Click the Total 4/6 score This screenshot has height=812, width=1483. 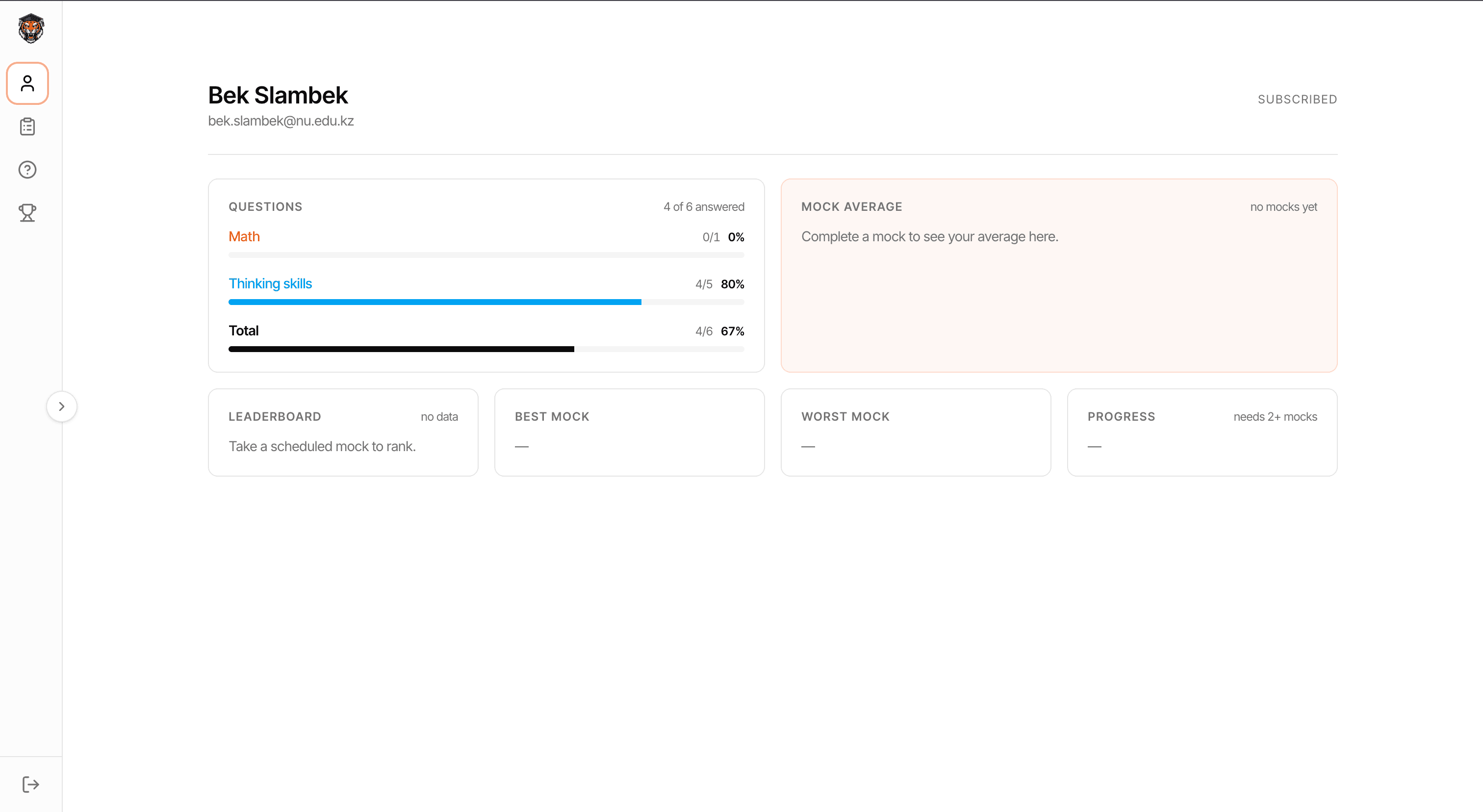704,331
